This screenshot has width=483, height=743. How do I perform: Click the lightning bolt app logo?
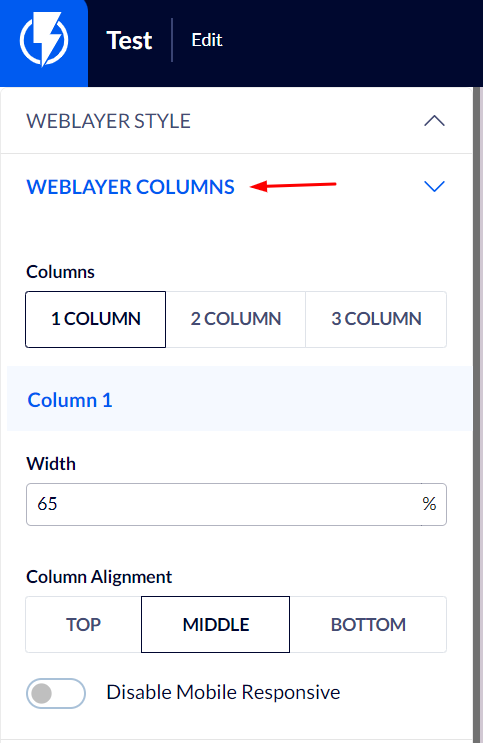(44, 40)
